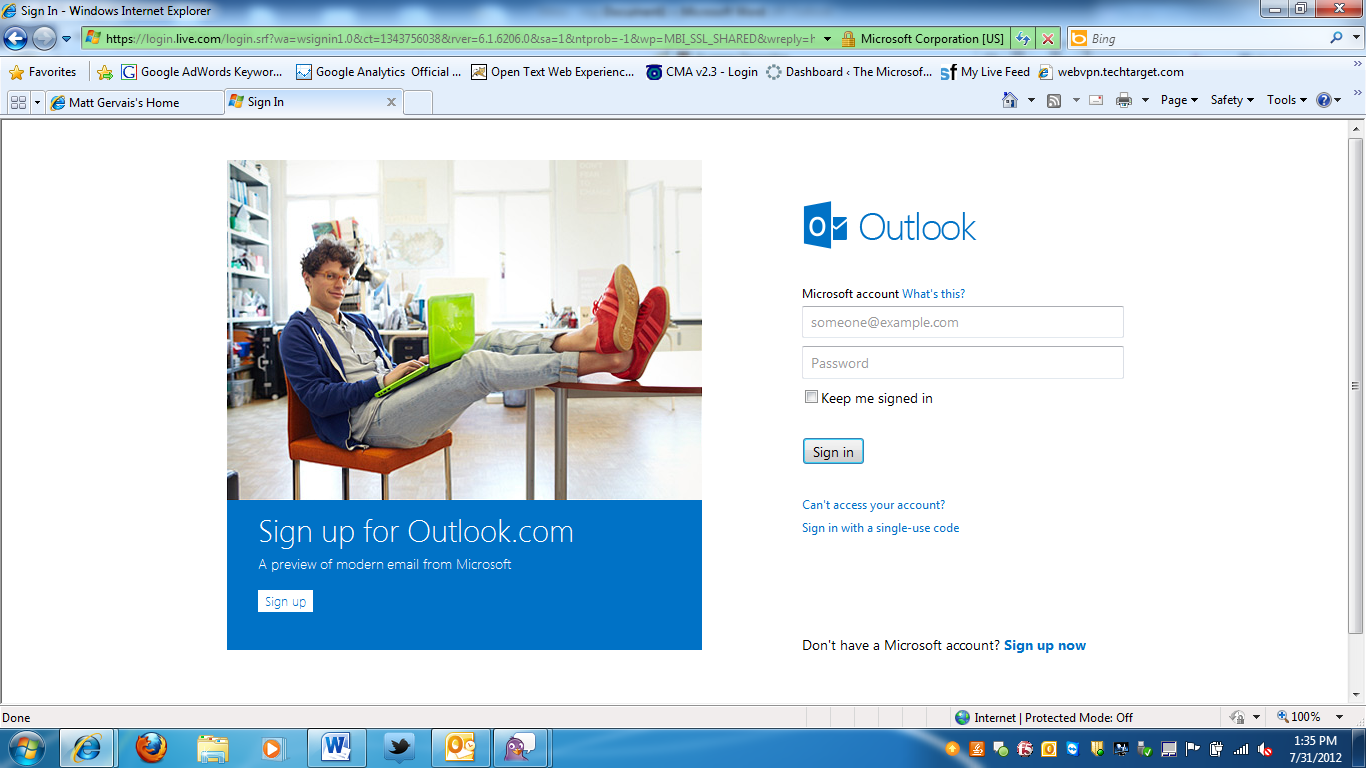Open the What's this? link
This screenshot has height=768, width=1366.
point(933,294)
